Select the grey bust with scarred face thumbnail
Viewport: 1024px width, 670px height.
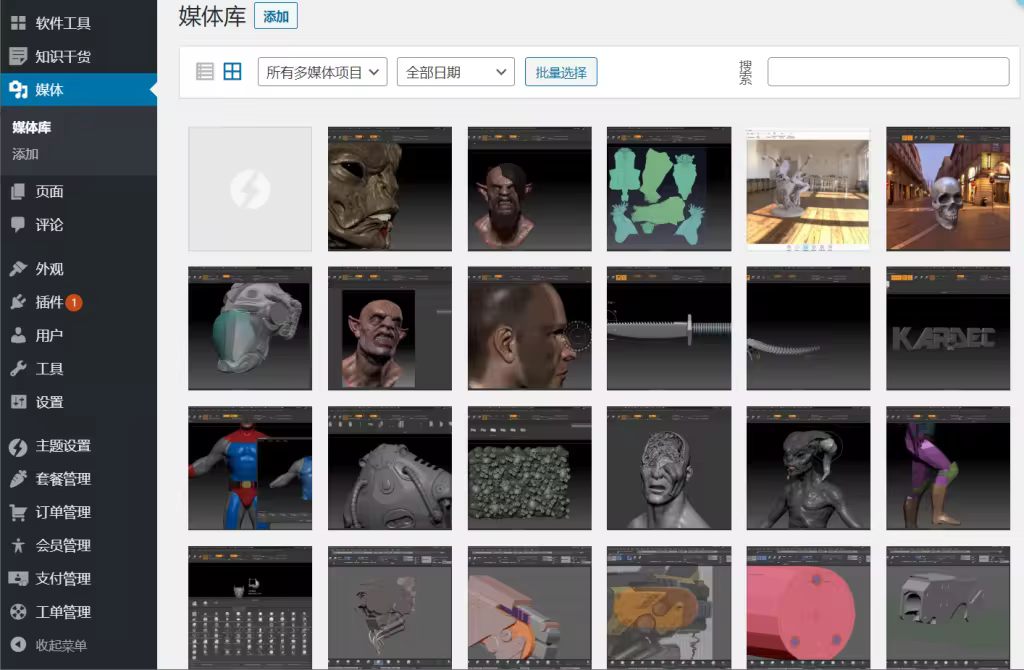[x=669, y=468]
